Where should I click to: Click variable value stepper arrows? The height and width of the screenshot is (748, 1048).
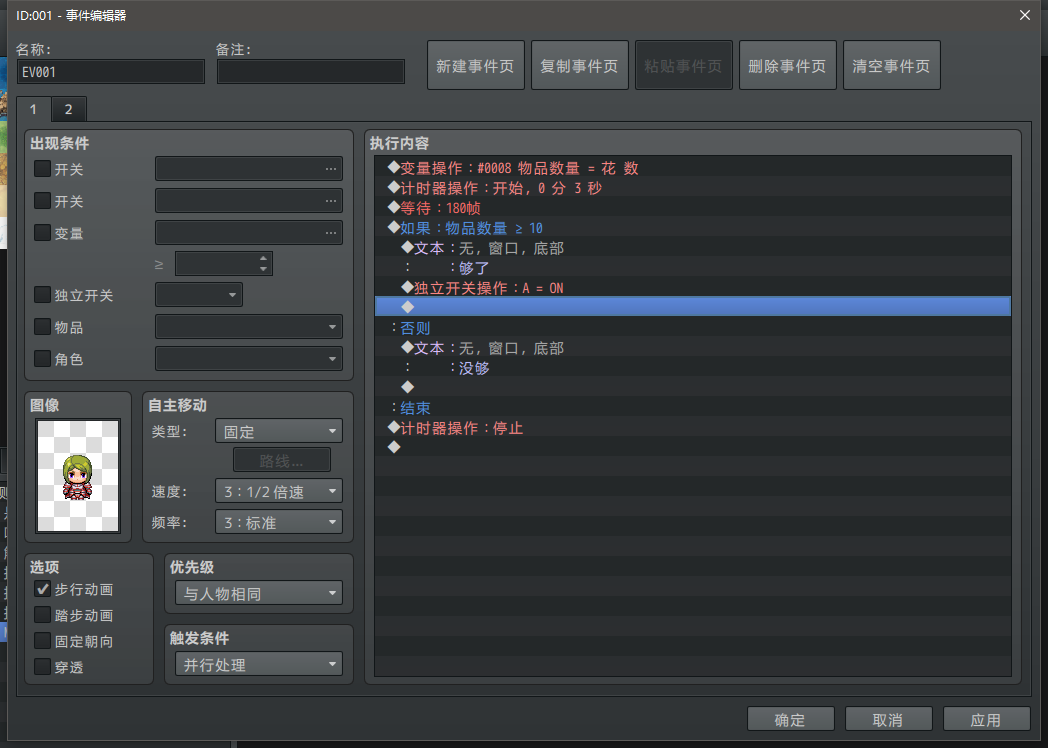coord(263,263)
